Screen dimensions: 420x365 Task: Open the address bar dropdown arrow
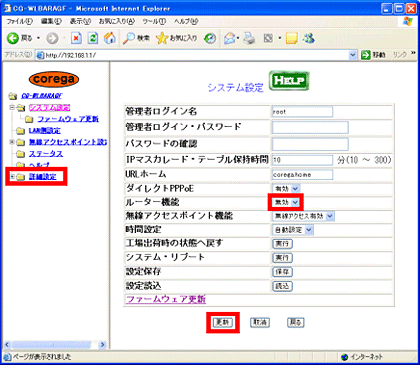pos(353,55)
